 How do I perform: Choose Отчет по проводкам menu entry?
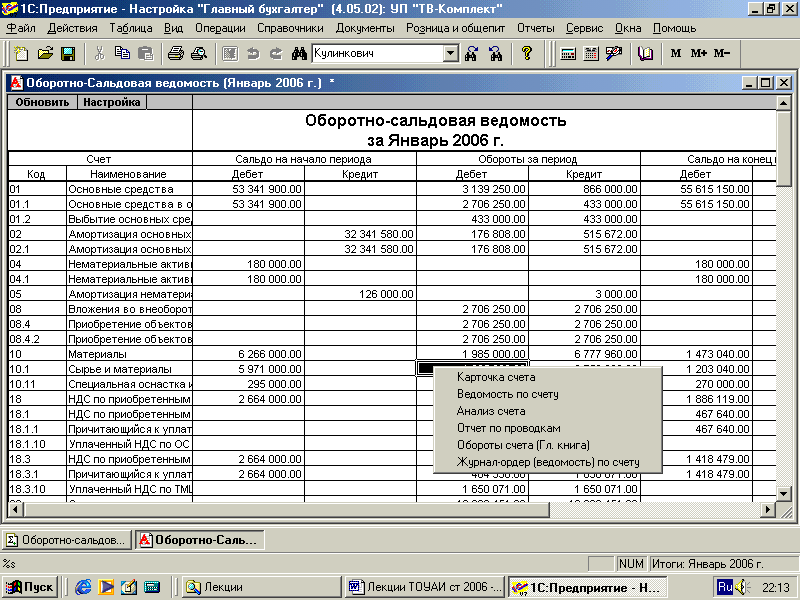point(509,428)
